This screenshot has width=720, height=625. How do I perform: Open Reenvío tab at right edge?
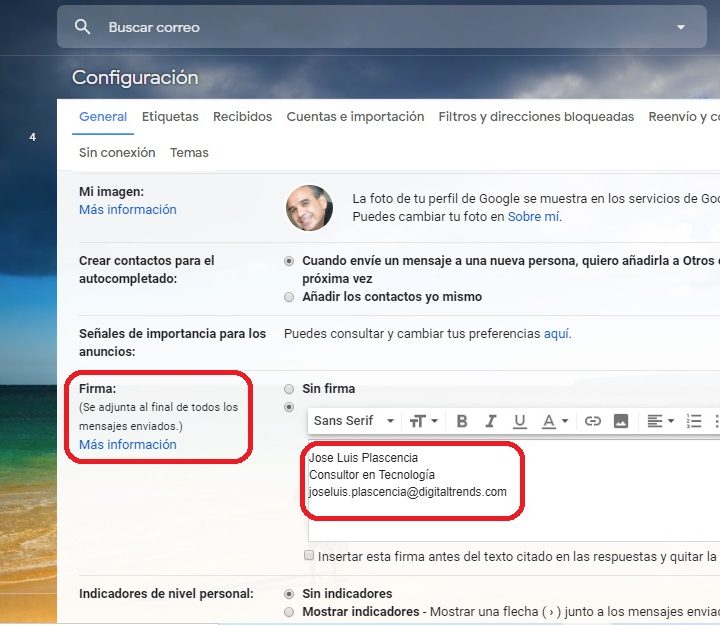tap(684, 117)
